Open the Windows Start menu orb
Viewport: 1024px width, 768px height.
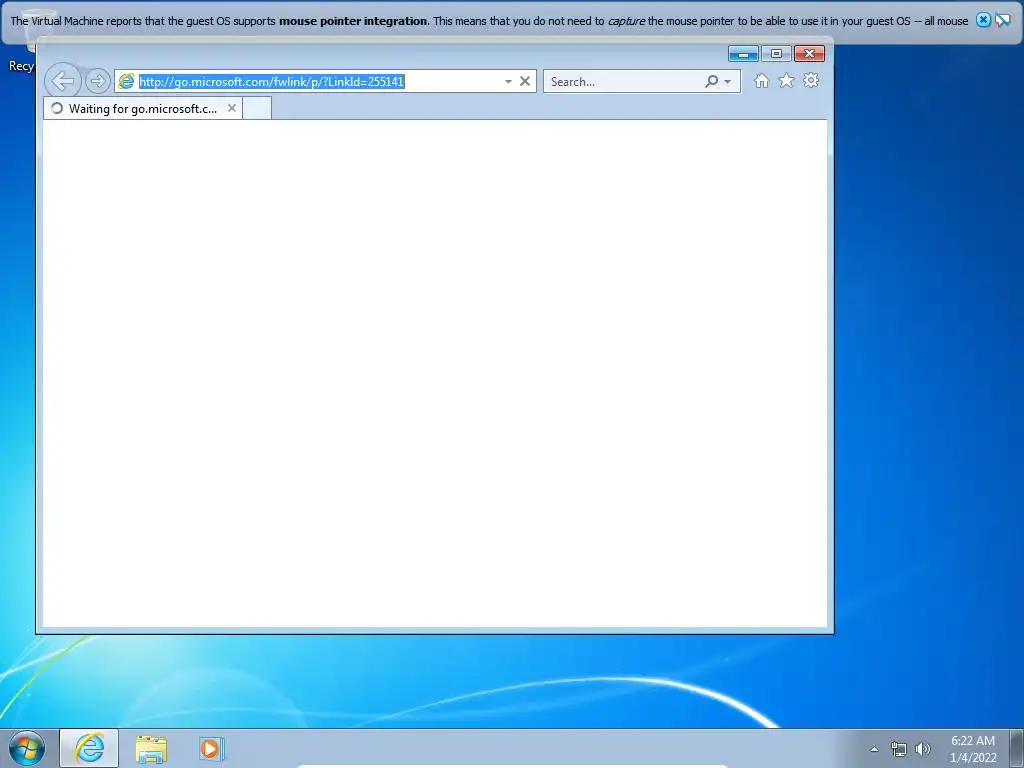(x=27, y=748)
